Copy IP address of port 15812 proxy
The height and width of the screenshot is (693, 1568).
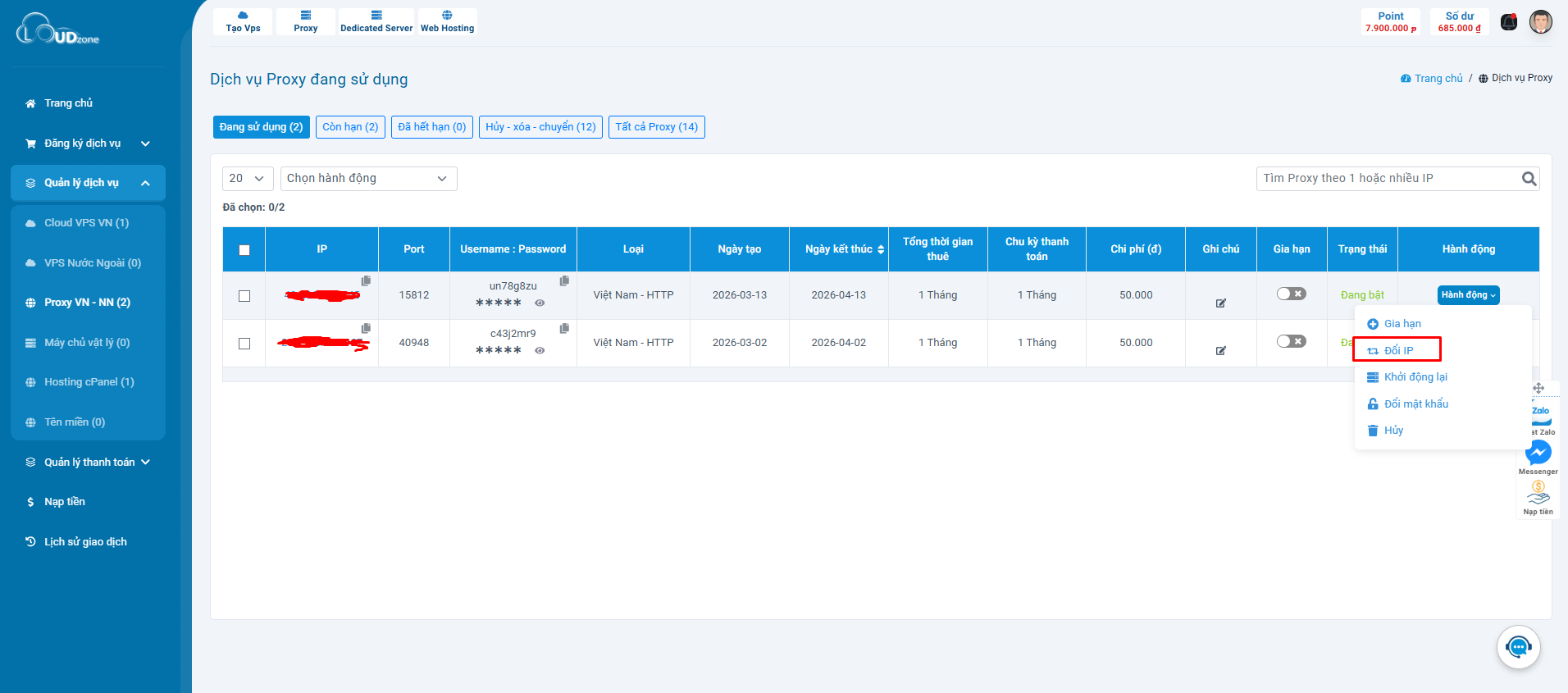pos(366,280)
